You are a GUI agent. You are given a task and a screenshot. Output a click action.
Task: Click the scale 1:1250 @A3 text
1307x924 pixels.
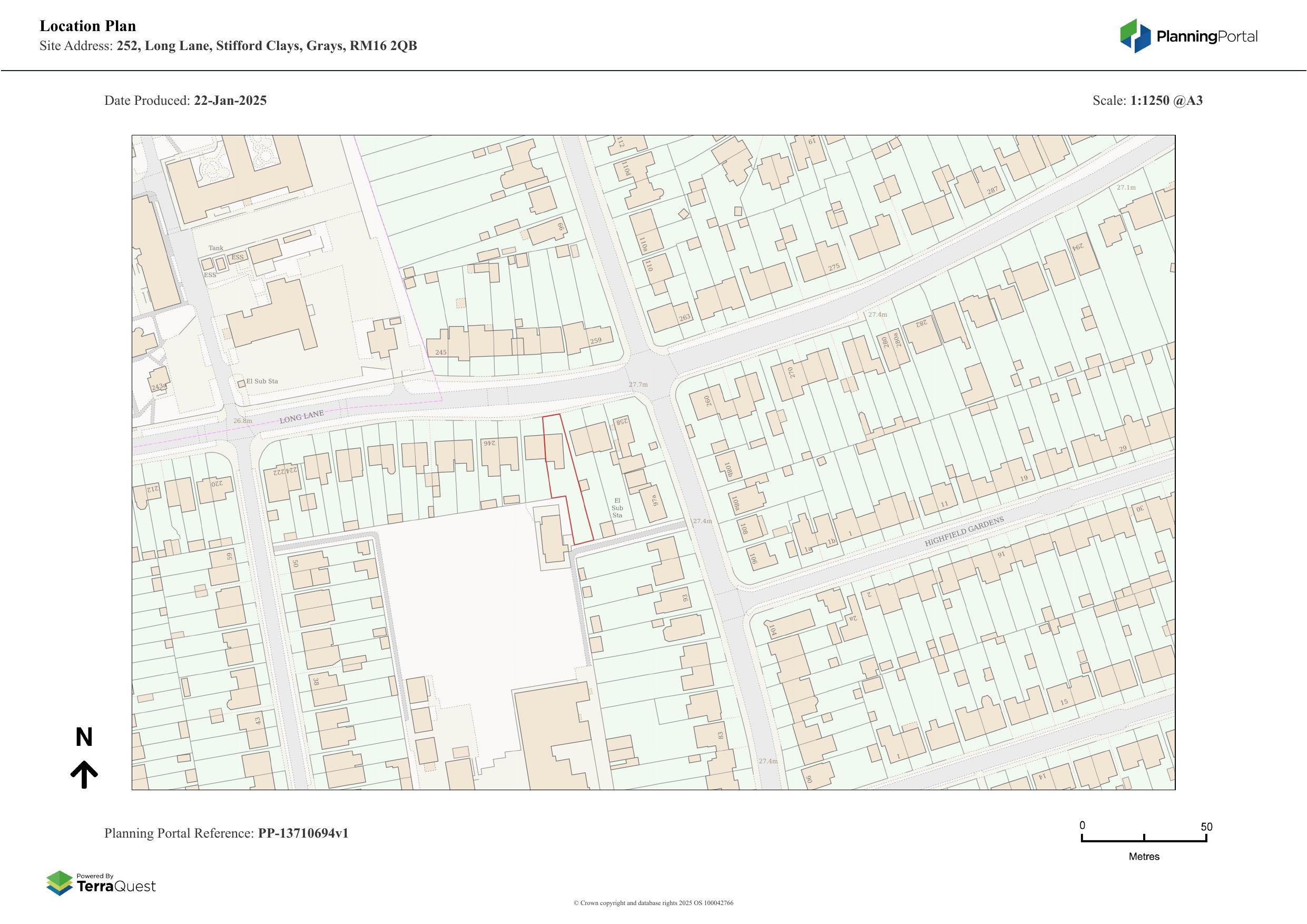1166,101
